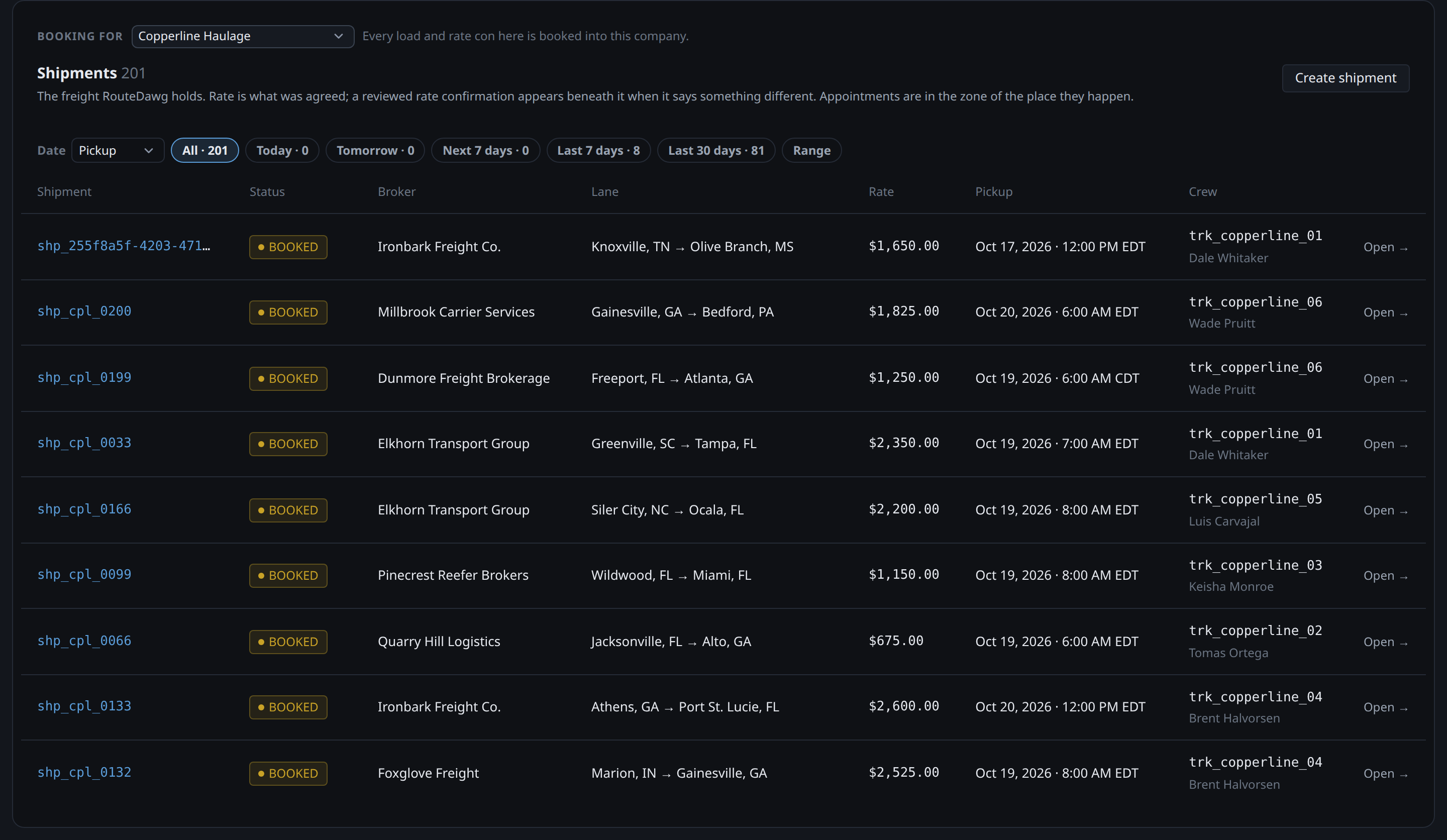Screen dimensions: 1447x840
Task: Click the $675.00 rate value
Action: [x=896, y=641]
